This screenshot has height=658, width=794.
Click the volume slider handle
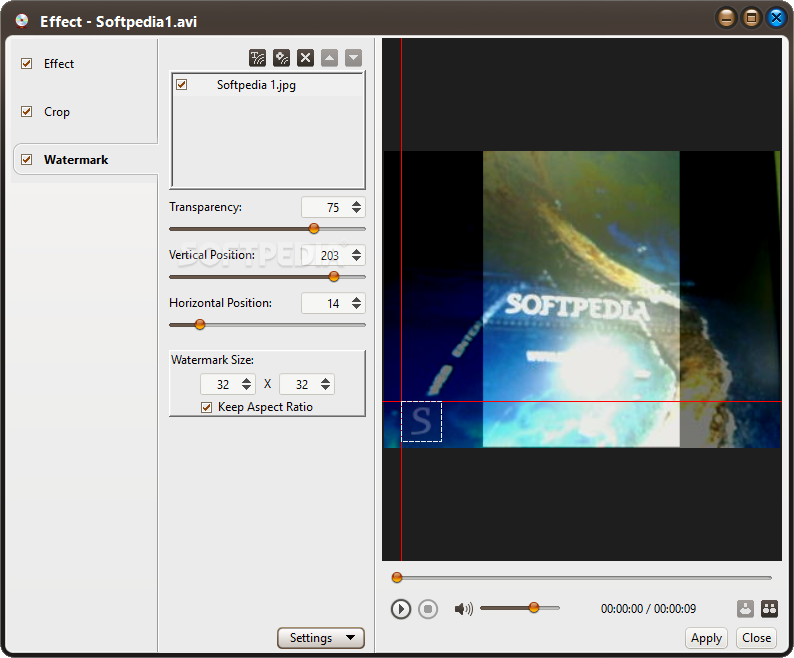534,607
